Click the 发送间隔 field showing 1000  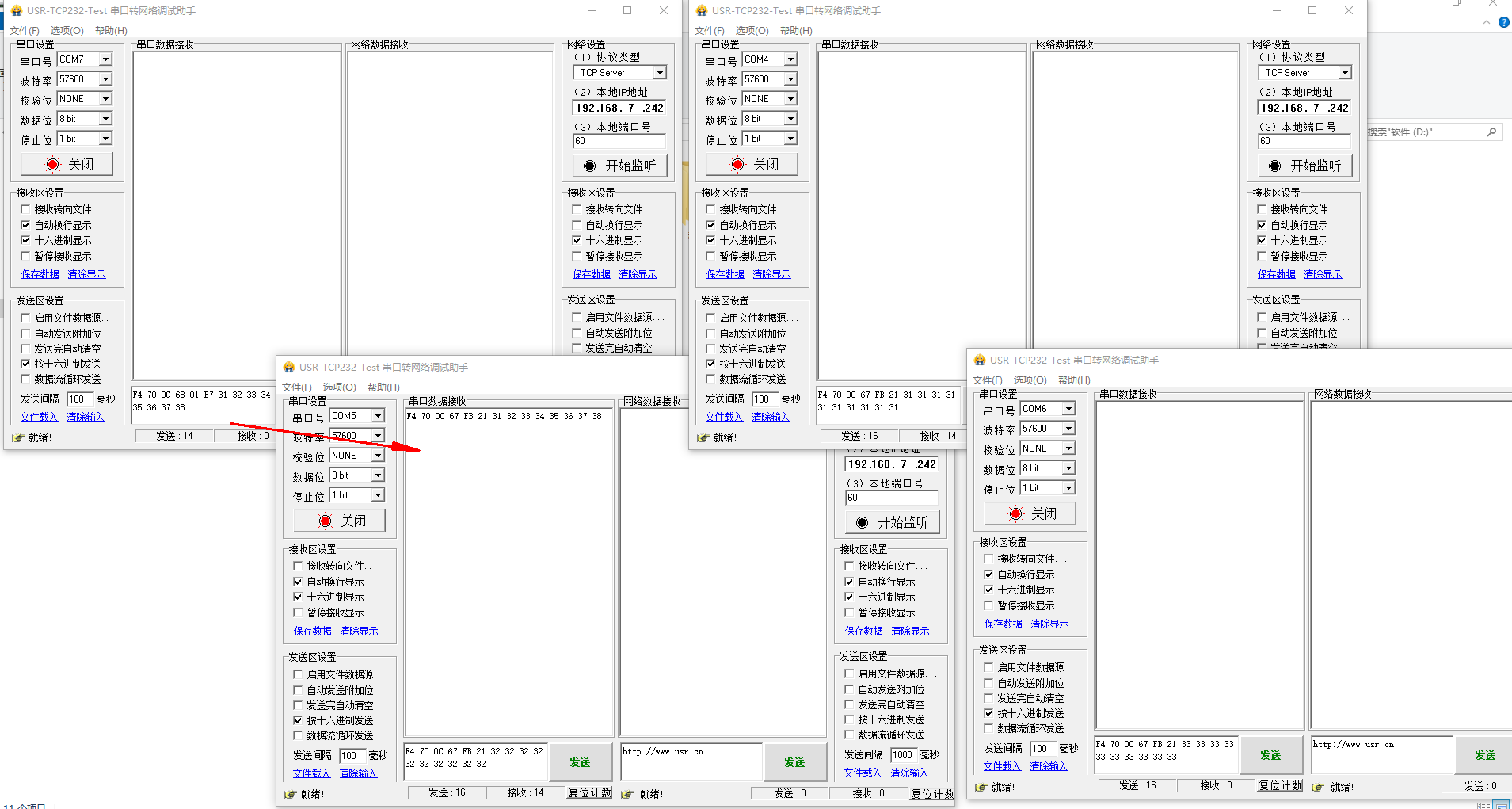902,755
